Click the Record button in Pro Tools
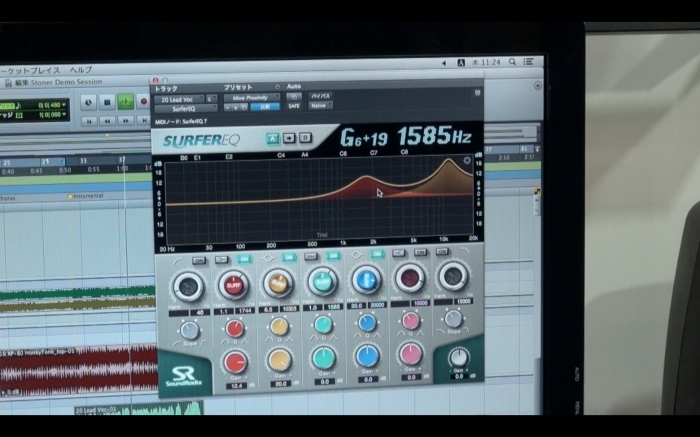Screen dimensions: 700x437 (144, 101)
